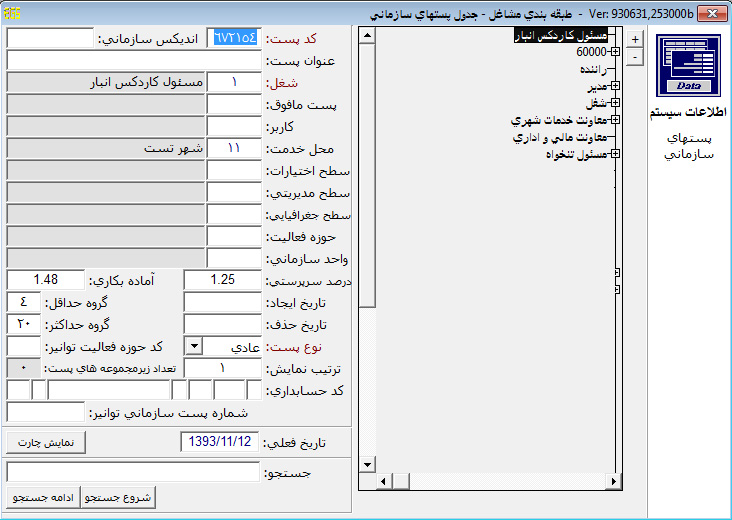Click the جستجو search input field
The width and height of the screenshot is (732, 520).
[133, 472]
